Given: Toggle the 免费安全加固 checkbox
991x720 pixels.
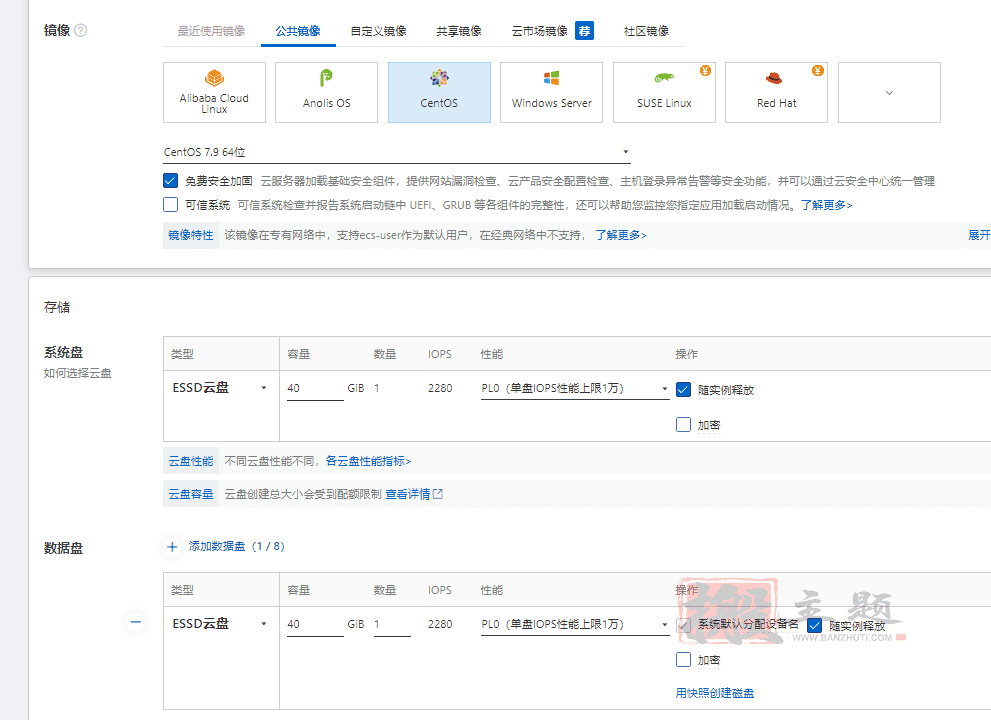Looking at the screenshot, I should (171, 181).
